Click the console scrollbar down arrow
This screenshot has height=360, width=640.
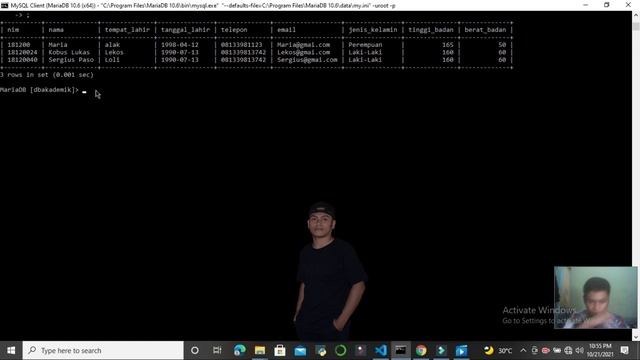(636, 337)
